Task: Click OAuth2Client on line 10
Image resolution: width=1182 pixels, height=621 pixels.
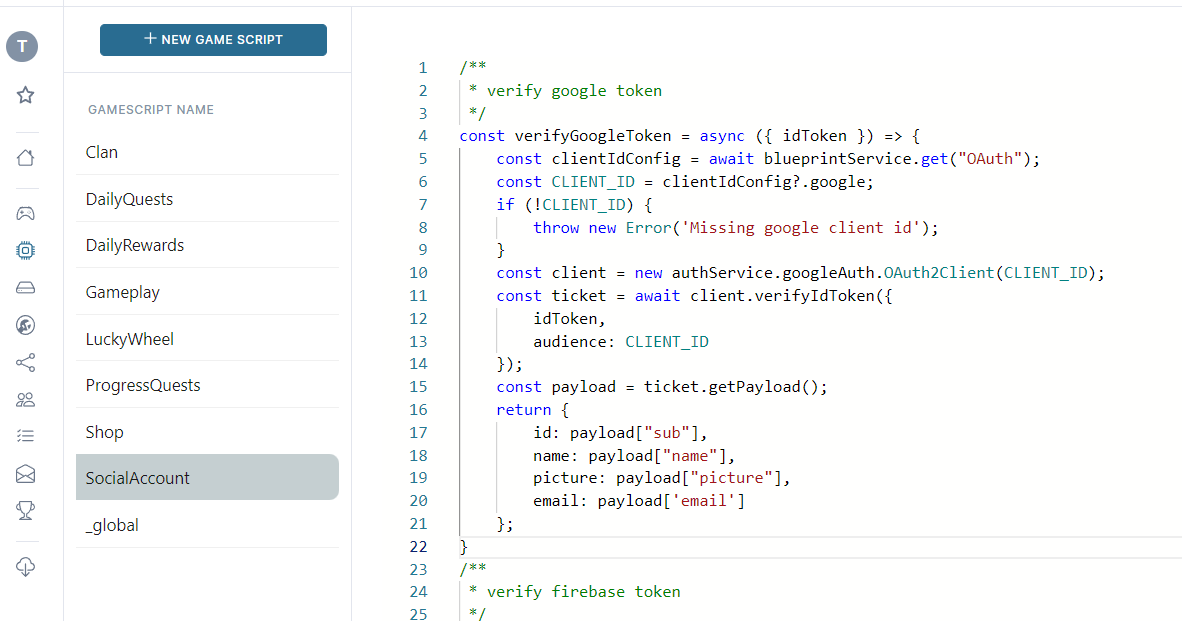Action: [939, 273]
